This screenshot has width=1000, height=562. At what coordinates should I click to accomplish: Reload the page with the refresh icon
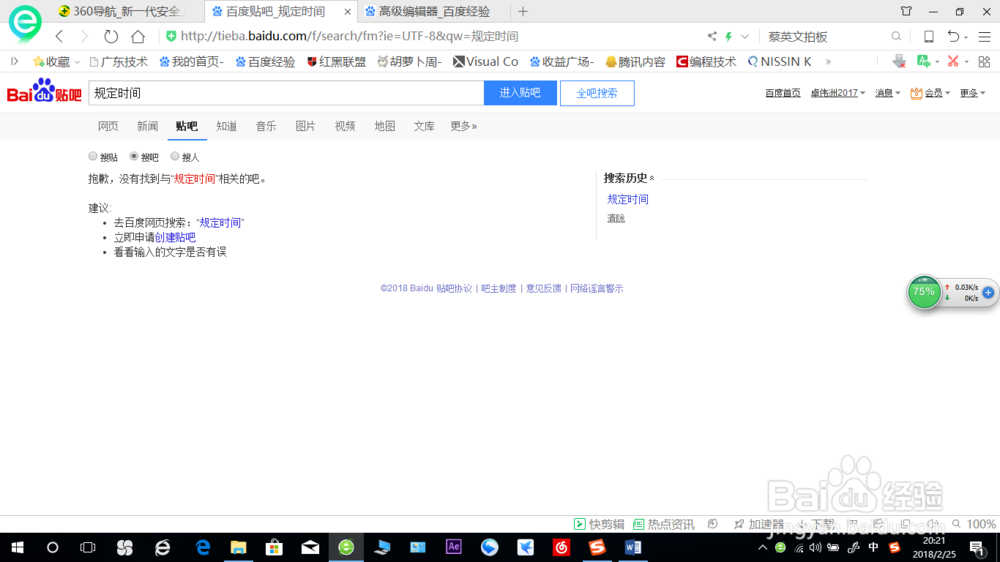click(111, 36)
